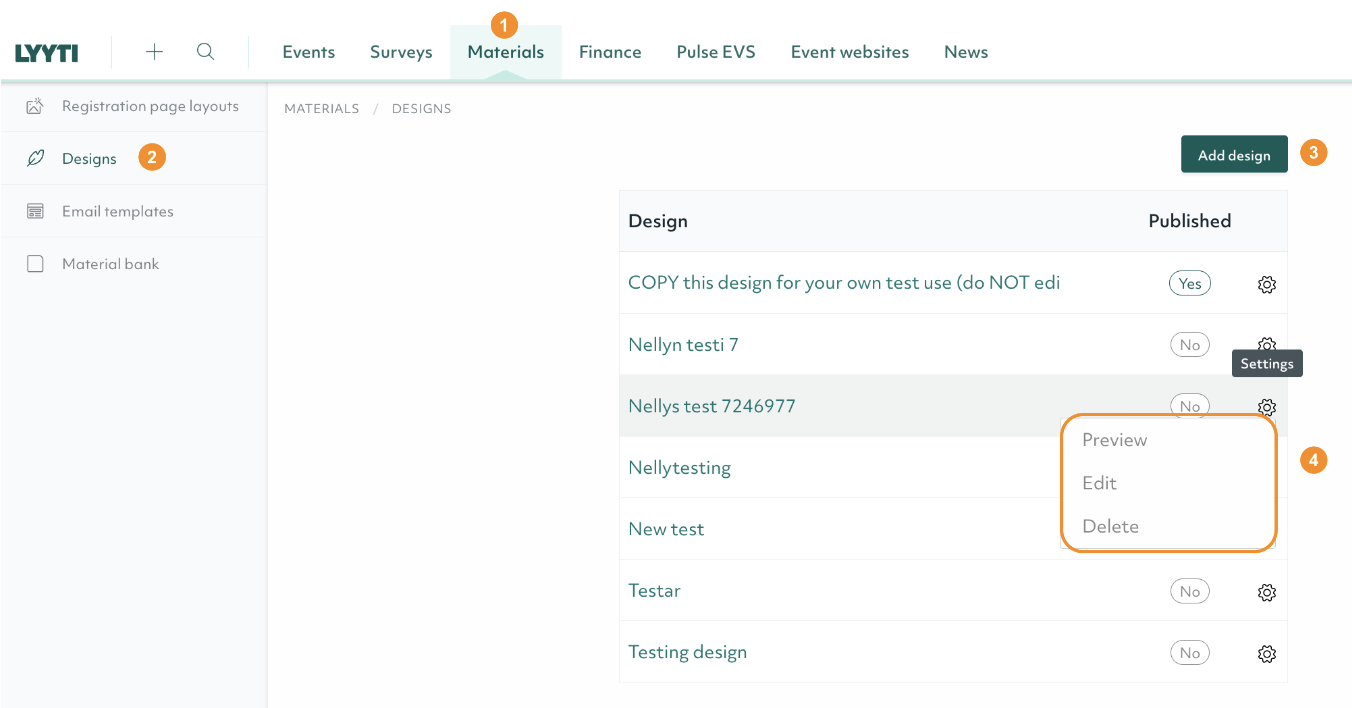Open the Finance tab
1352x708 pixels.
[610, 52]
